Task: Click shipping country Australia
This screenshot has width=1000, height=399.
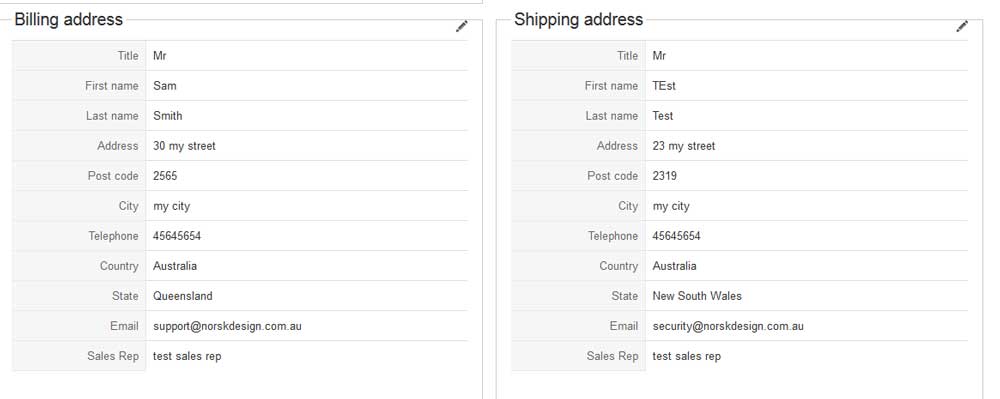Action: click(674, 266)
